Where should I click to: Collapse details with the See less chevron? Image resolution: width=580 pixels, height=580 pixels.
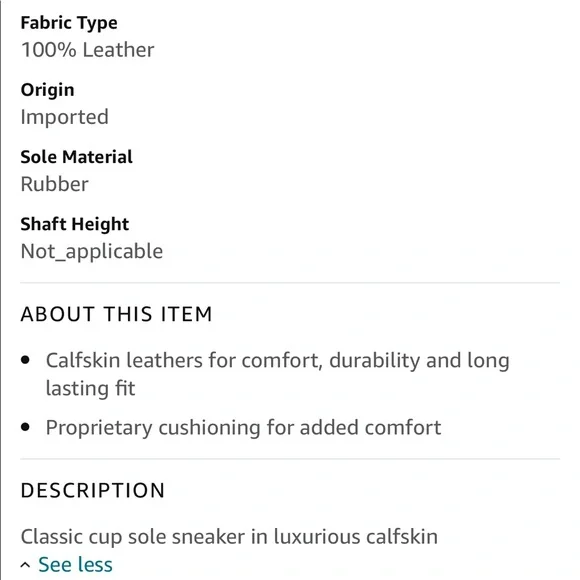pos(25,565)
